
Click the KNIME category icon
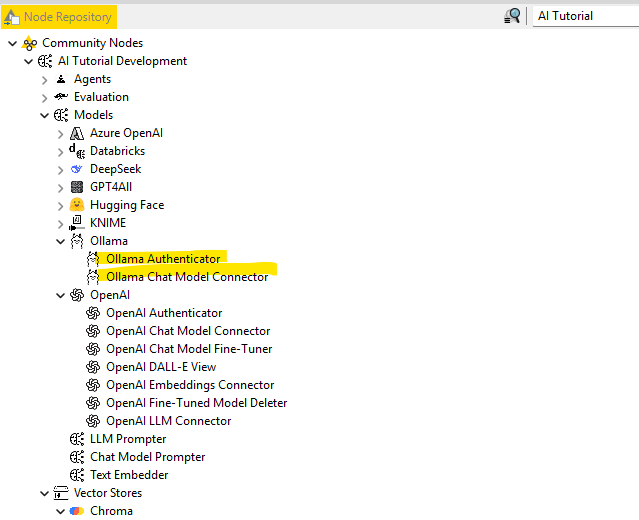pos(77,223)
